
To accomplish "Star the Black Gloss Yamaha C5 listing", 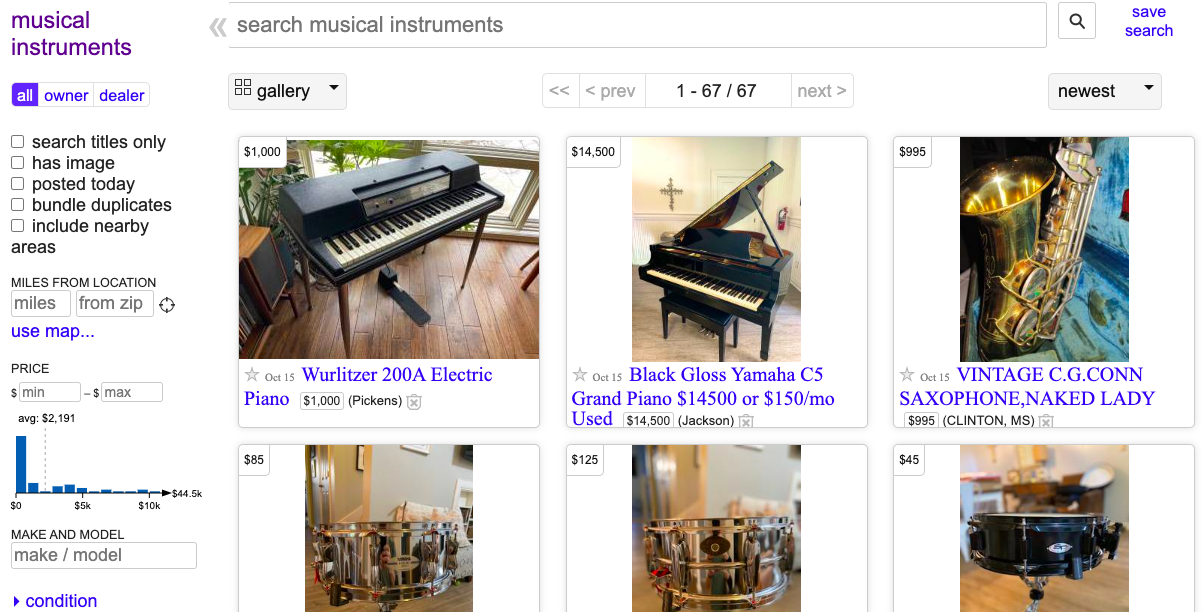I will point(580,375).
